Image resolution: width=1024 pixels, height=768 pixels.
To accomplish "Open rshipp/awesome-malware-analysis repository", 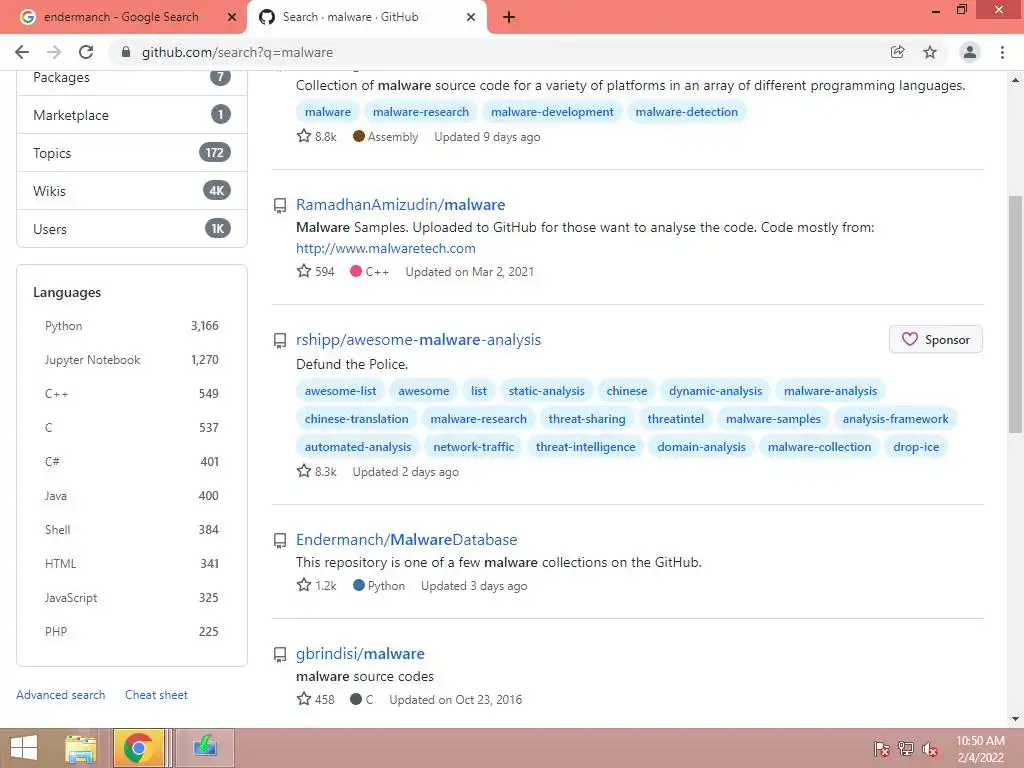I will pos(418,340).
